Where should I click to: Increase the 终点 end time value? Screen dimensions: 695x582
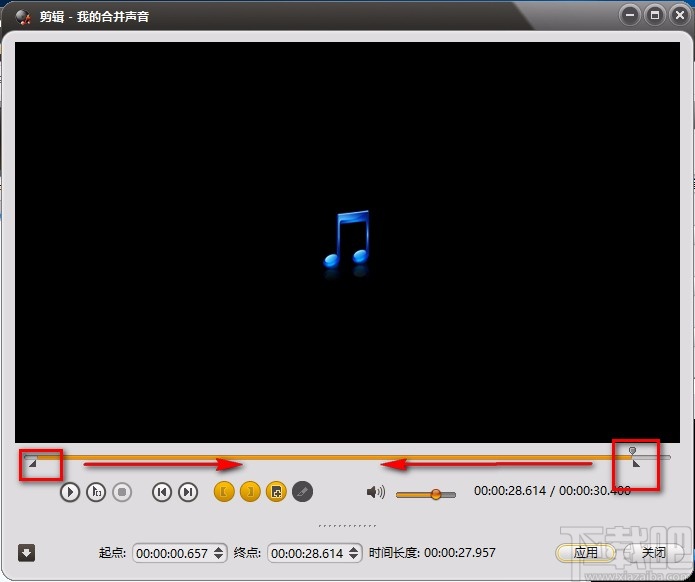pyautogui.click(x=354, y=549)
